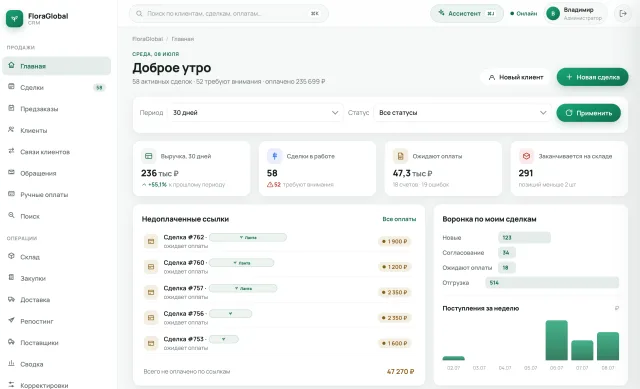Click the 1 900 ₽ amount badge
Viewport: 640px width, 389px height.
click(x=394, y=241)
